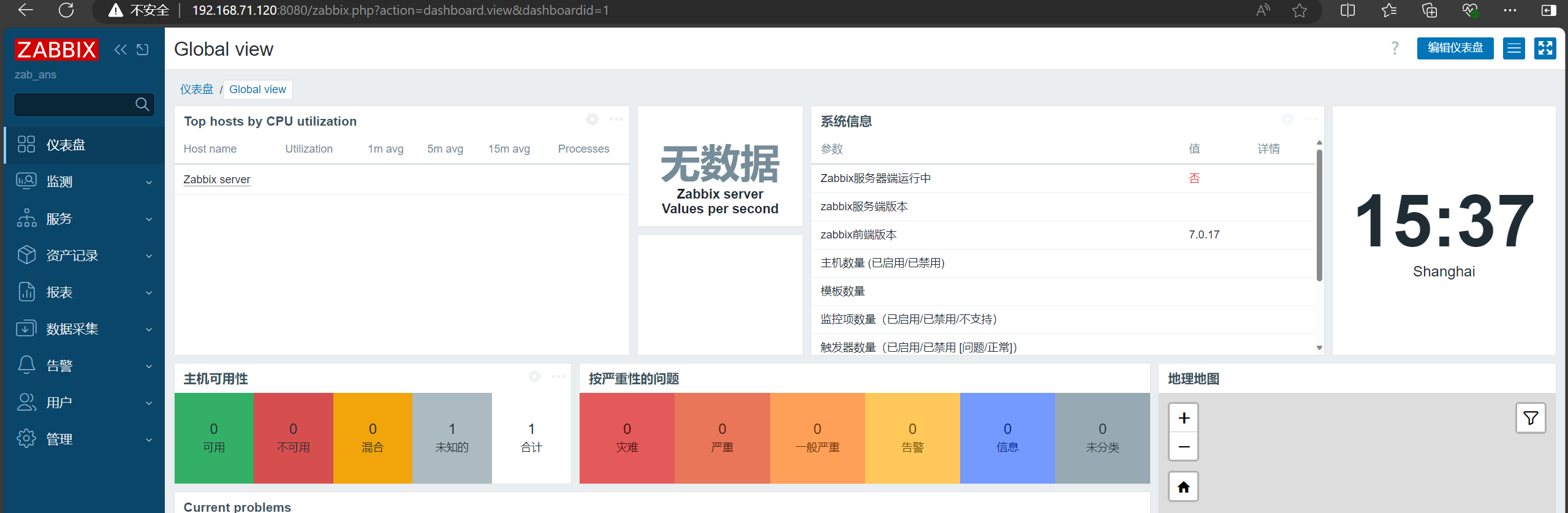This screenshot has height=513, width=1568.
Task: Open browser split screen icon
Action: point(1347,10)
